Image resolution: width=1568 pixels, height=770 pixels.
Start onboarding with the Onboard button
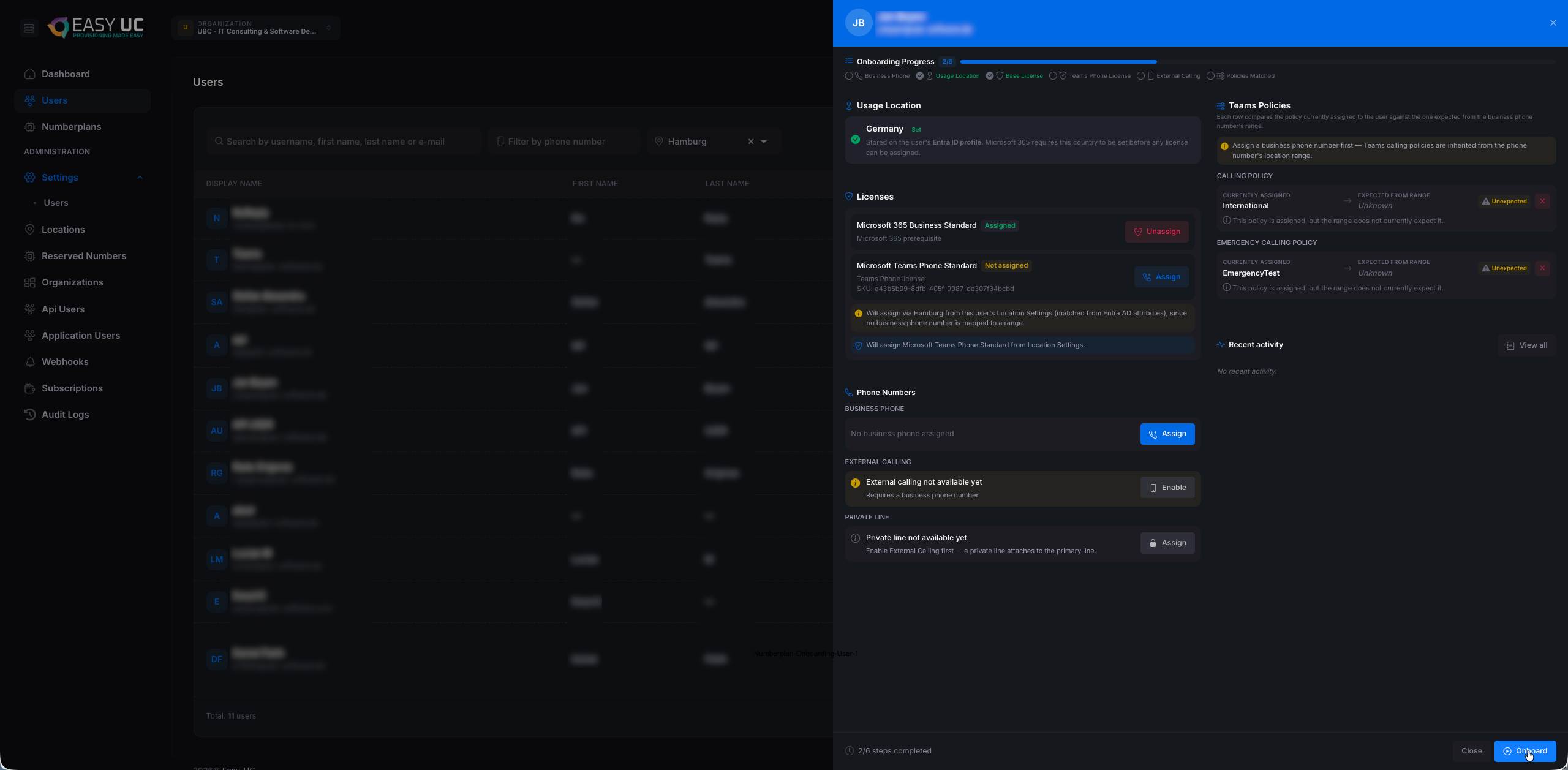(1525, 751)
